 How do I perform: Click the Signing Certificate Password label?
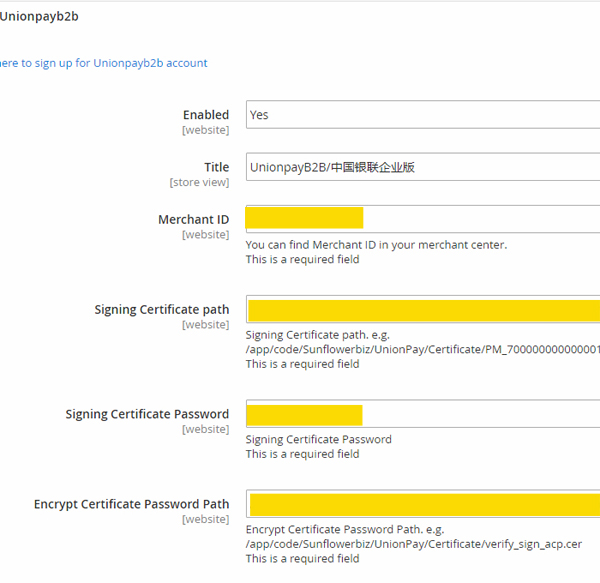coord(147,414)
